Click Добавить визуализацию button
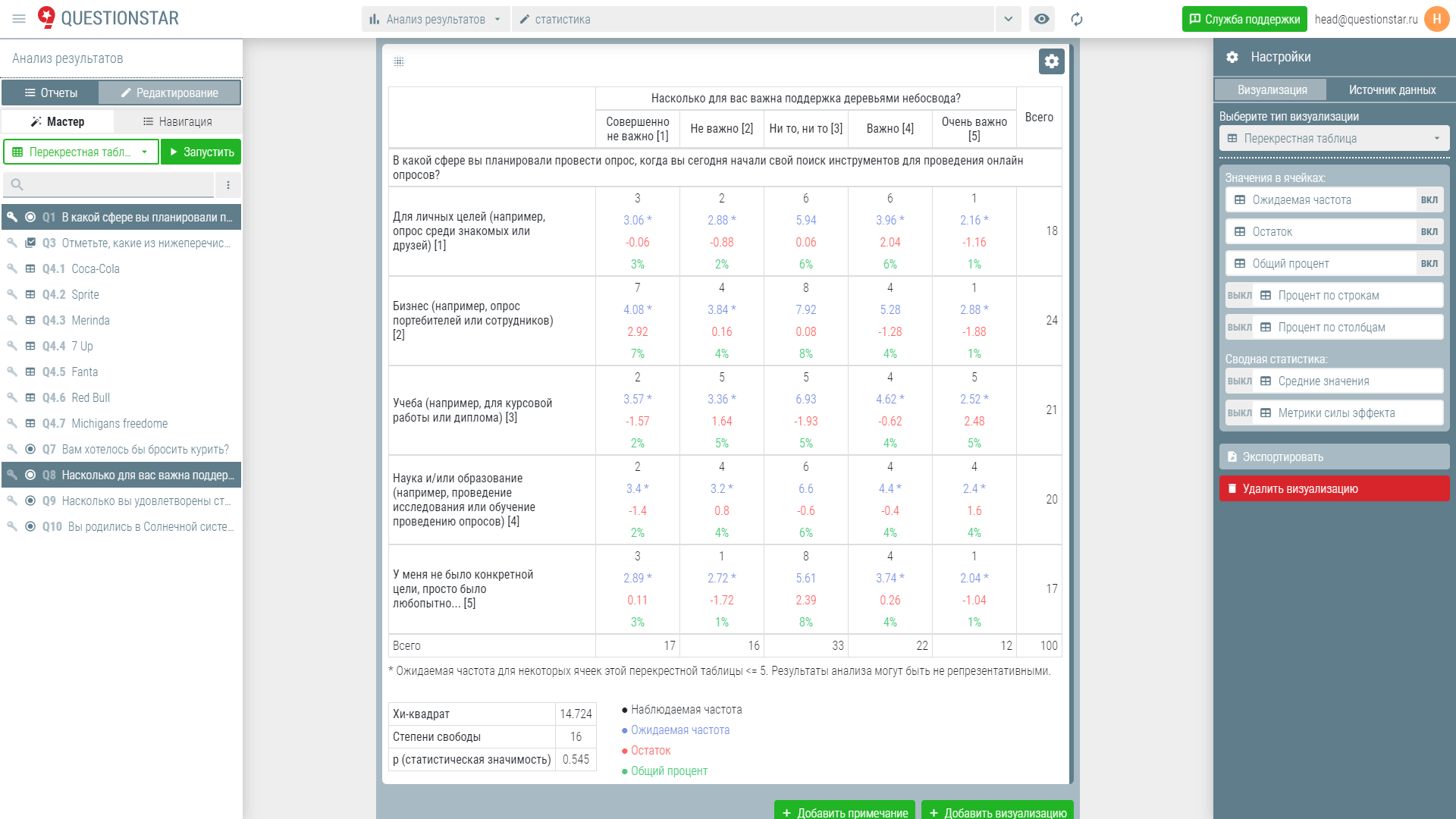The image size is (1456, 819). [997, 811]
